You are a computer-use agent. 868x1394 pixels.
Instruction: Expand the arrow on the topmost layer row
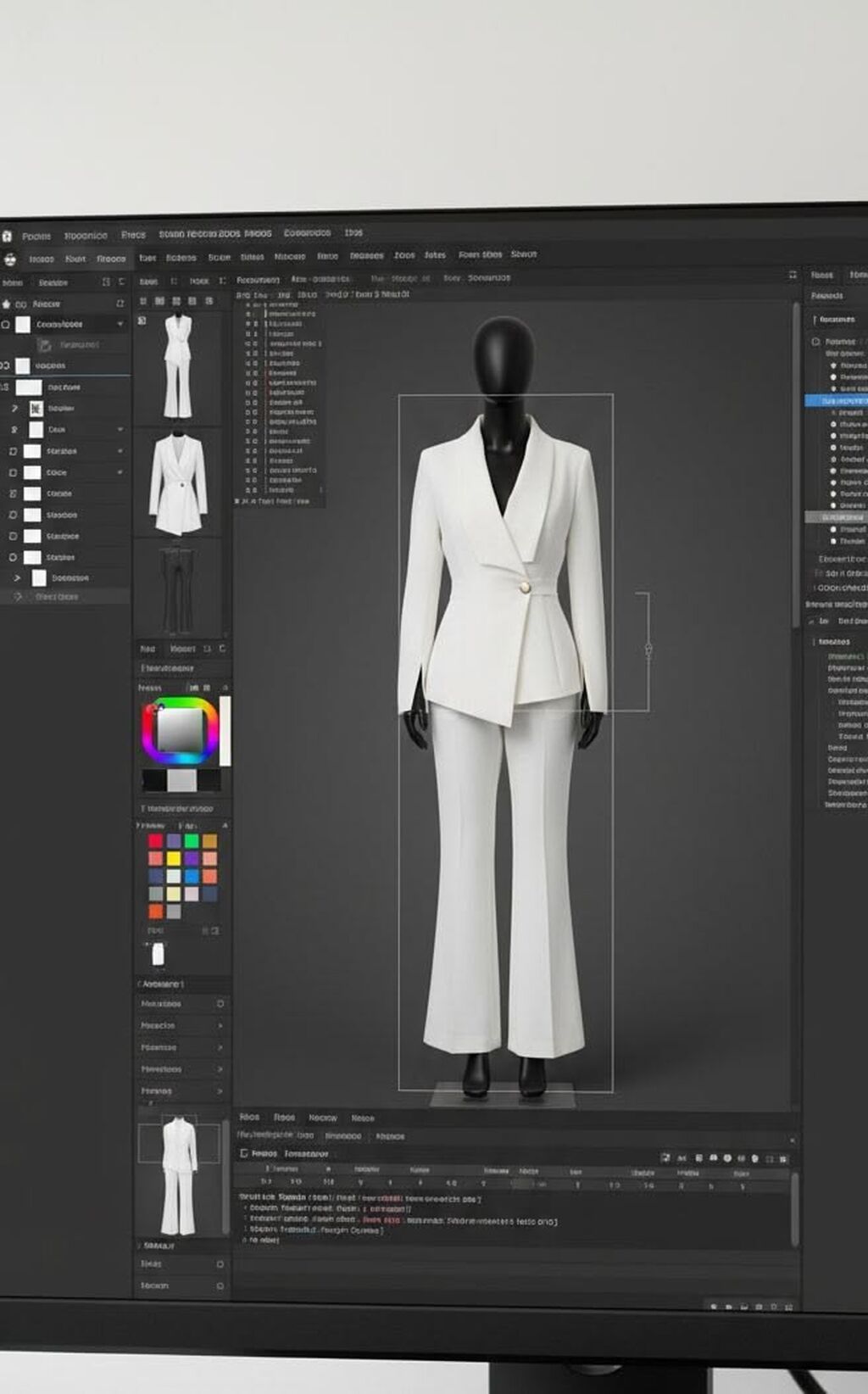tap(120, 324)
